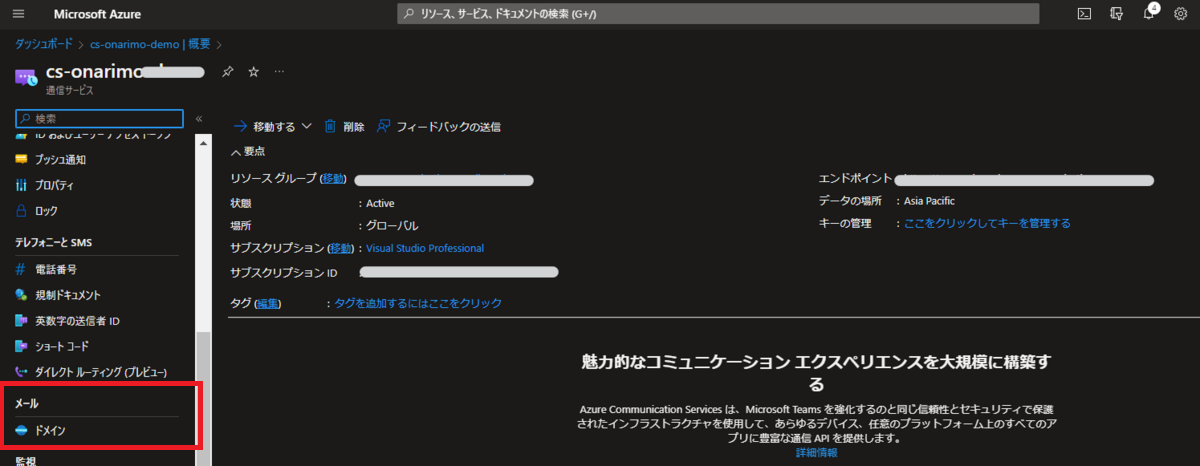
Task: Focus the sidebar 検索 filter field
Action: [x=99, y=118]
